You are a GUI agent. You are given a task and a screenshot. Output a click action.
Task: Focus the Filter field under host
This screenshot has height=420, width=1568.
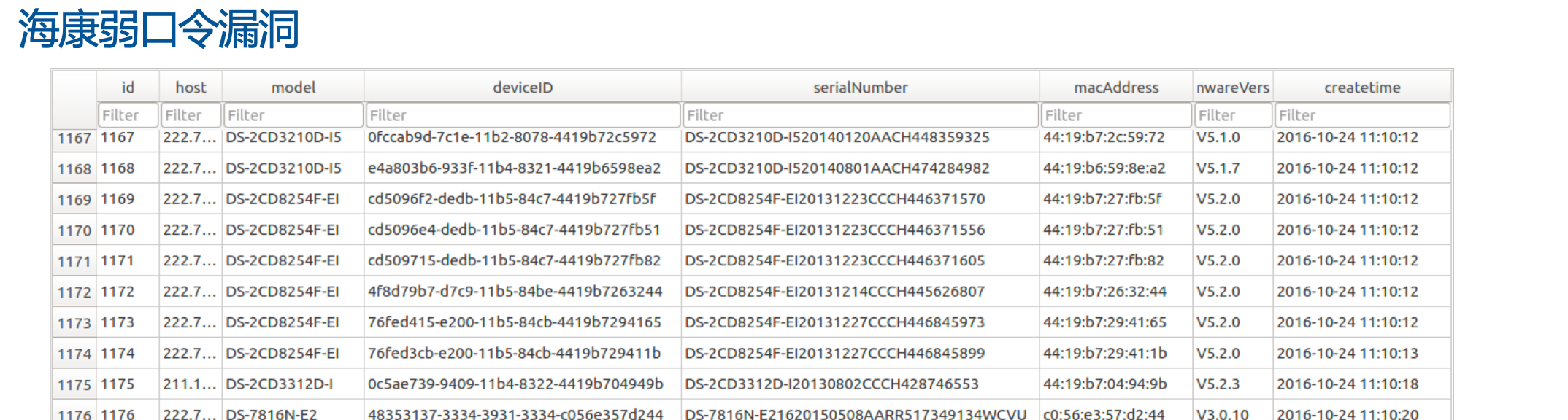pyautogui.click(x=191, y=115)
